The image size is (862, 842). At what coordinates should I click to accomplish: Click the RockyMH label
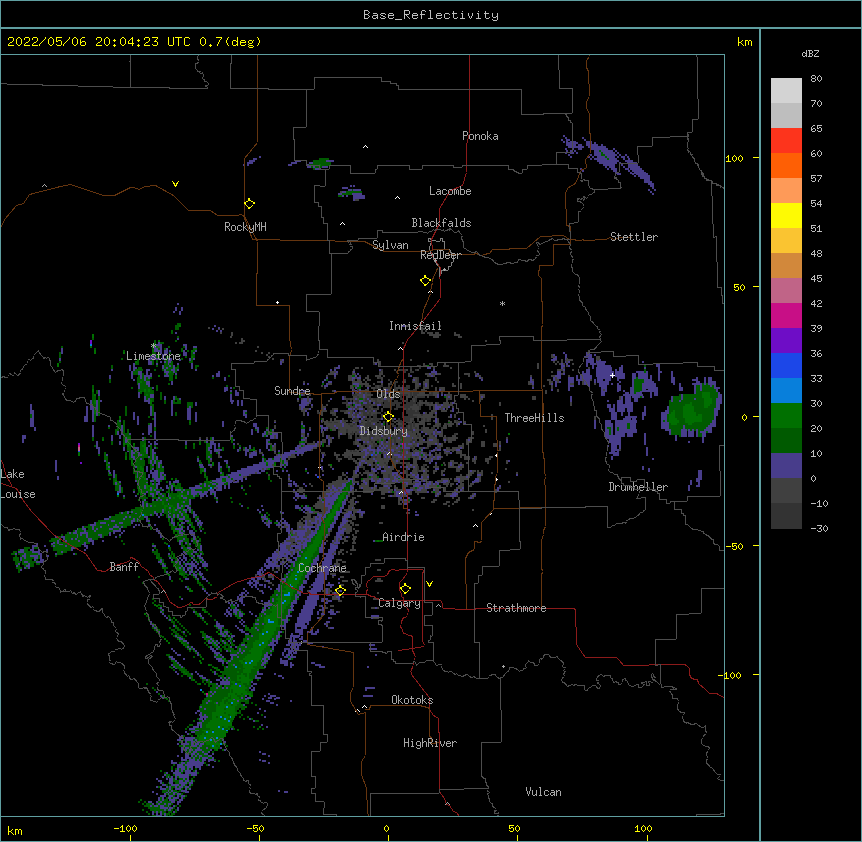(x=245, y=227)
